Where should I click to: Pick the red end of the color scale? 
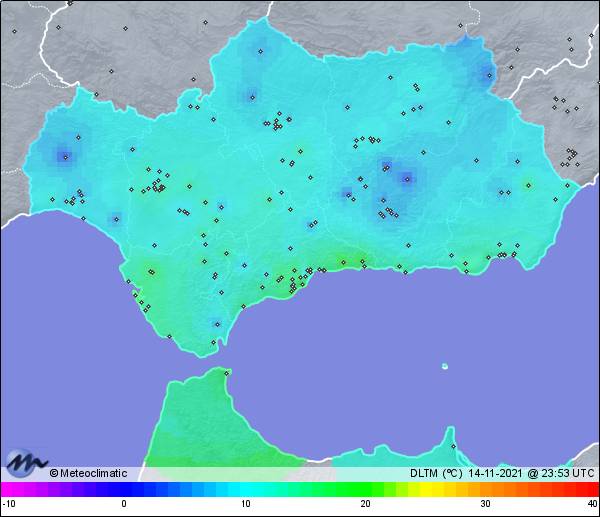(x=591, y=489)
